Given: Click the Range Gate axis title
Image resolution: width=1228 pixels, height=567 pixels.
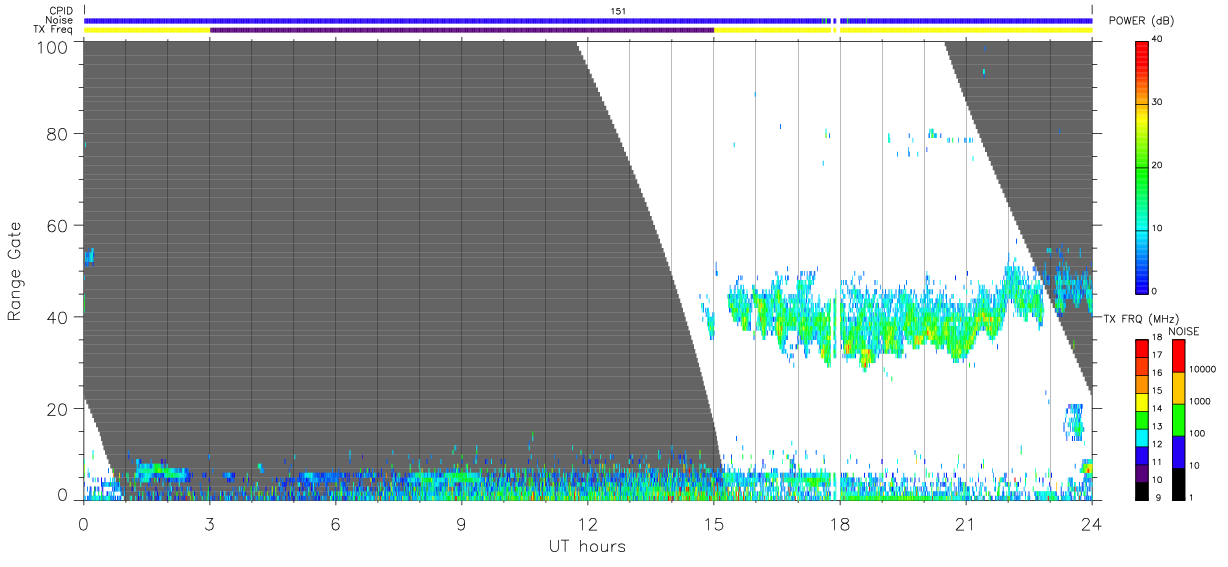Looking at the screenshot, I should 15,271.
